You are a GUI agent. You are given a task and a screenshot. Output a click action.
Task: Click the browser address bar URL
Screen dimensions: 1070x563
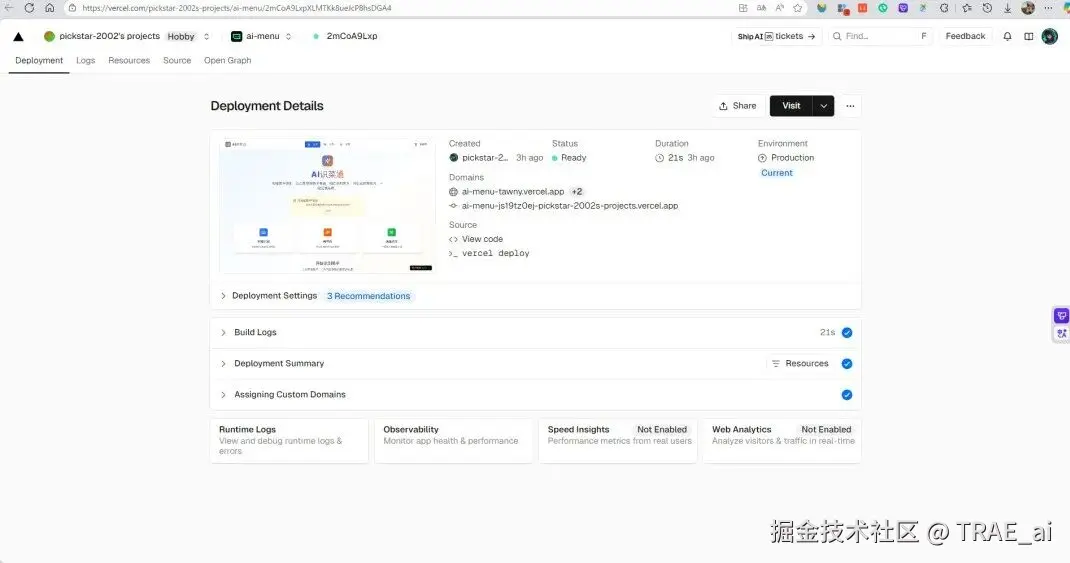[237, 8]
